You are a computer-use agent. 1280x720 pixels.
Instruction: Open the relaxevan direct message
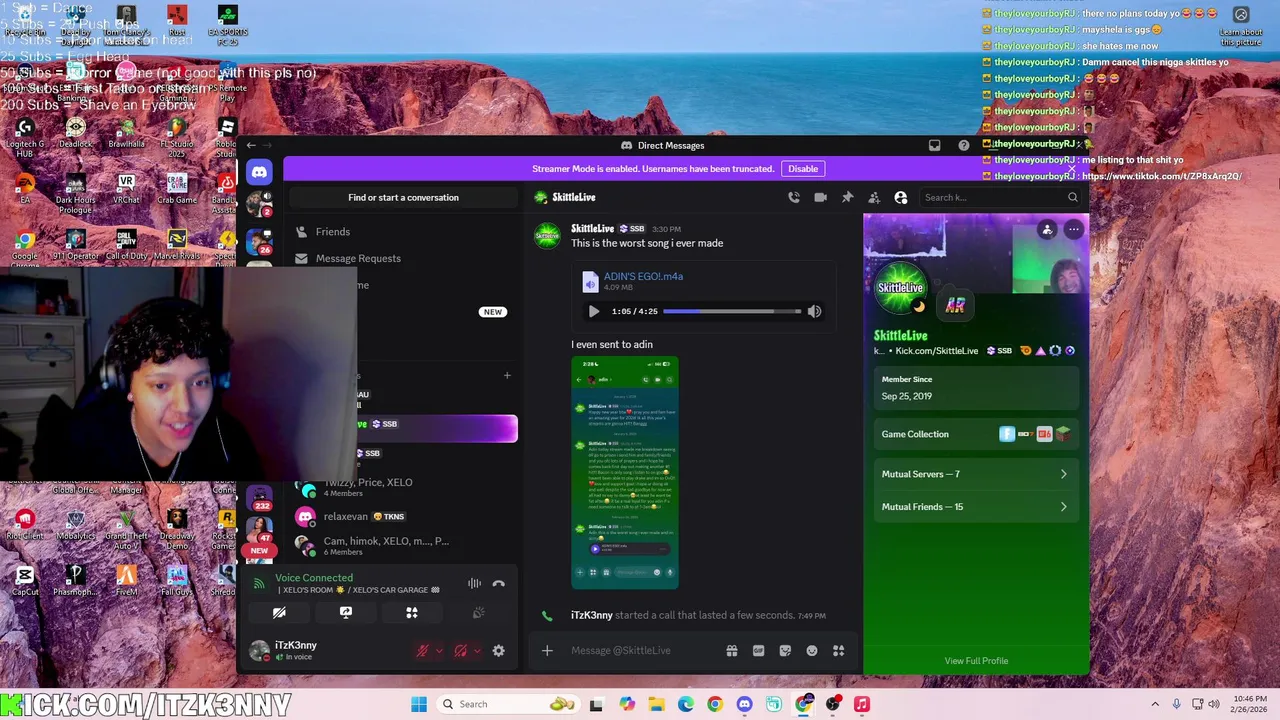tap(402, 516)
